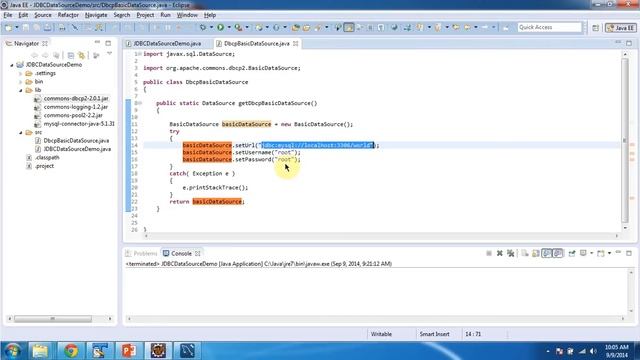Select commons-logging-1.2.jar in Navigator
This screenshot has width=640, height=360.
click(76, 107)
